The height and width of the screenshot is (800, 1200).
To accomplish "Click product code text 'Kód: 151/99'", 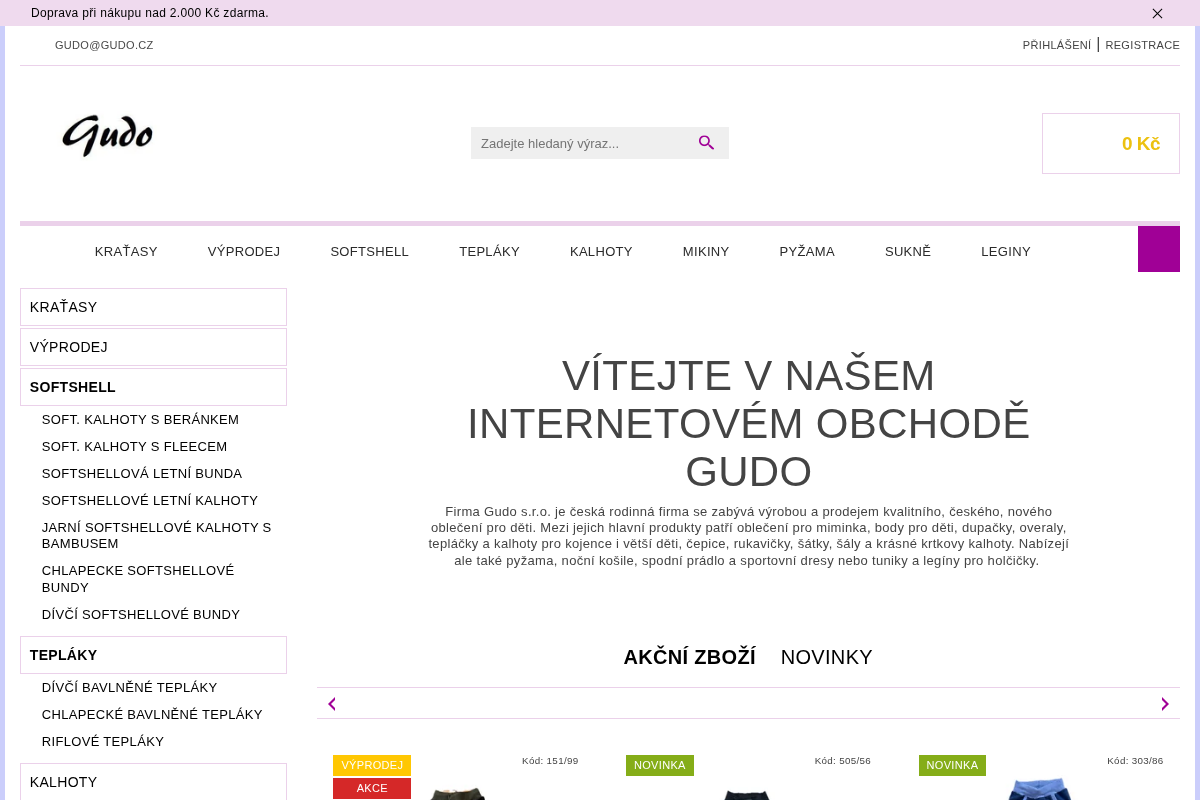I will (550, 761).
